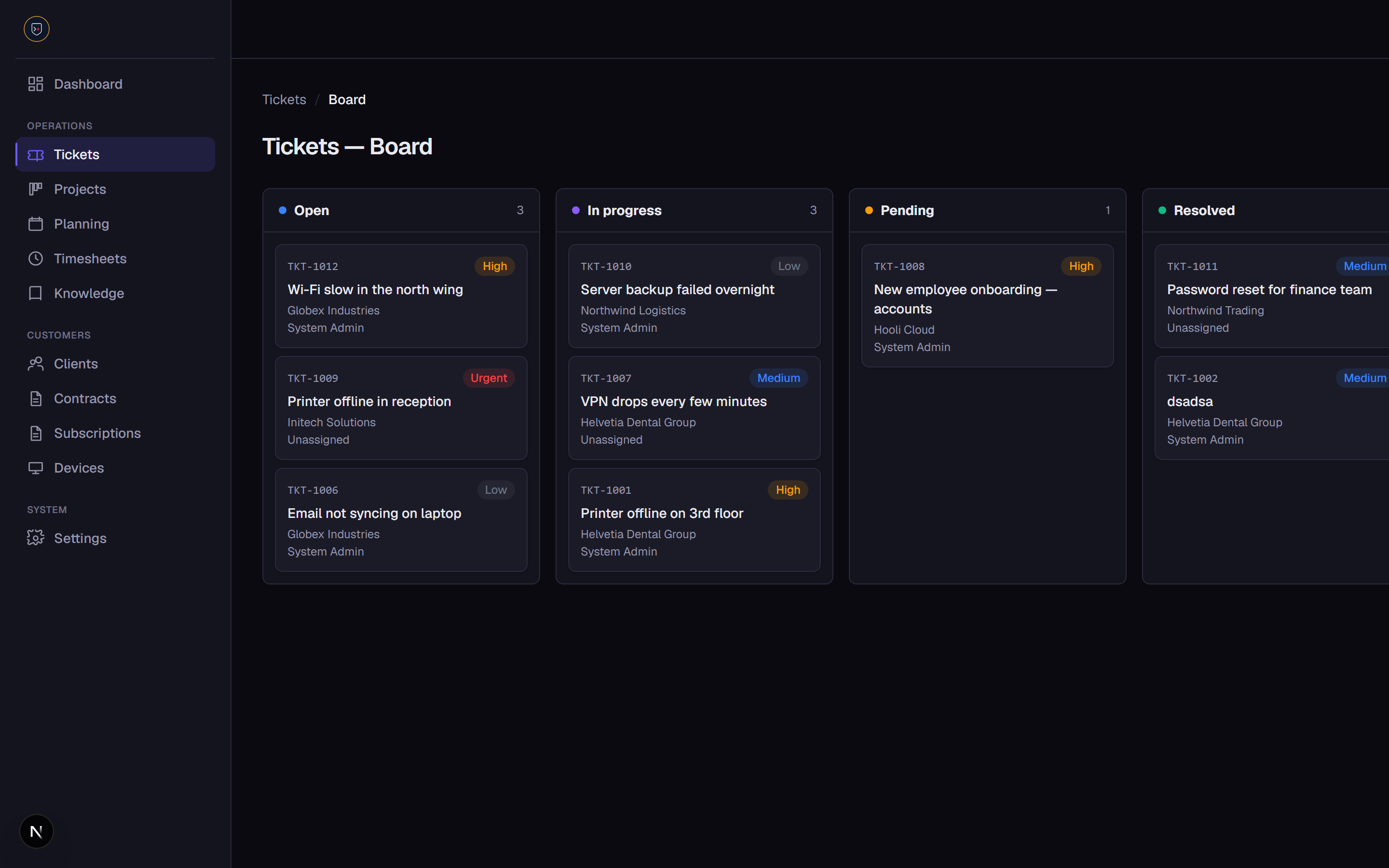Open the Contracts page

click(115, 398)
